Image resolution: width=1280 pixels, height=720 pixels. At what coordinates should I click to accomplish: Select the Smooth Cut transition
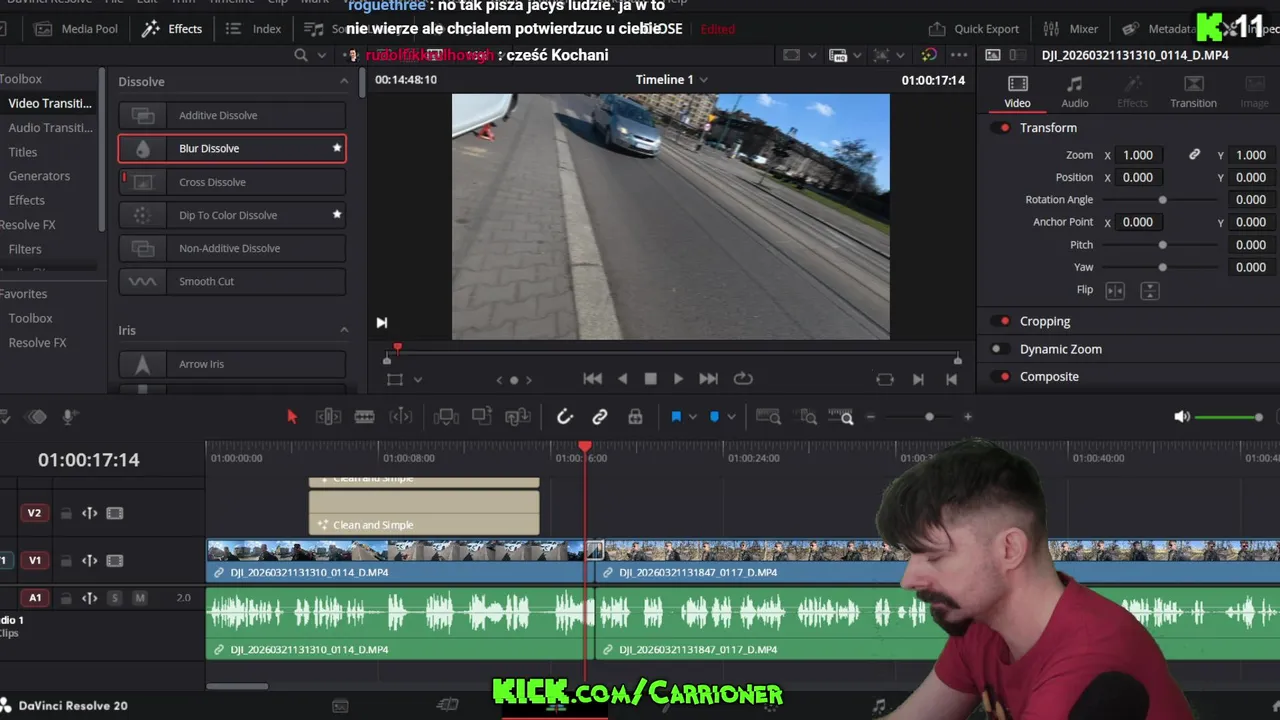[x=232, y=281]
